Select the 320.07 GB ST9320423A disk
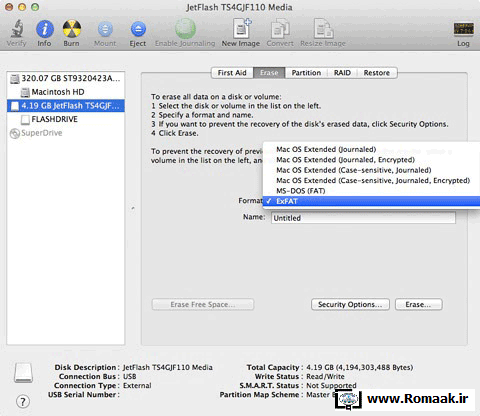Screen dimensions: 480x416 66,78
